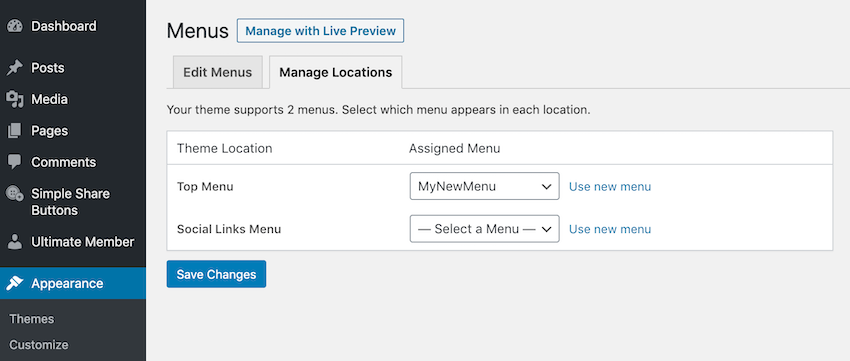The image size is (850, 361).
Task: Switch to the Edit Menus tab
Action: 217,72
